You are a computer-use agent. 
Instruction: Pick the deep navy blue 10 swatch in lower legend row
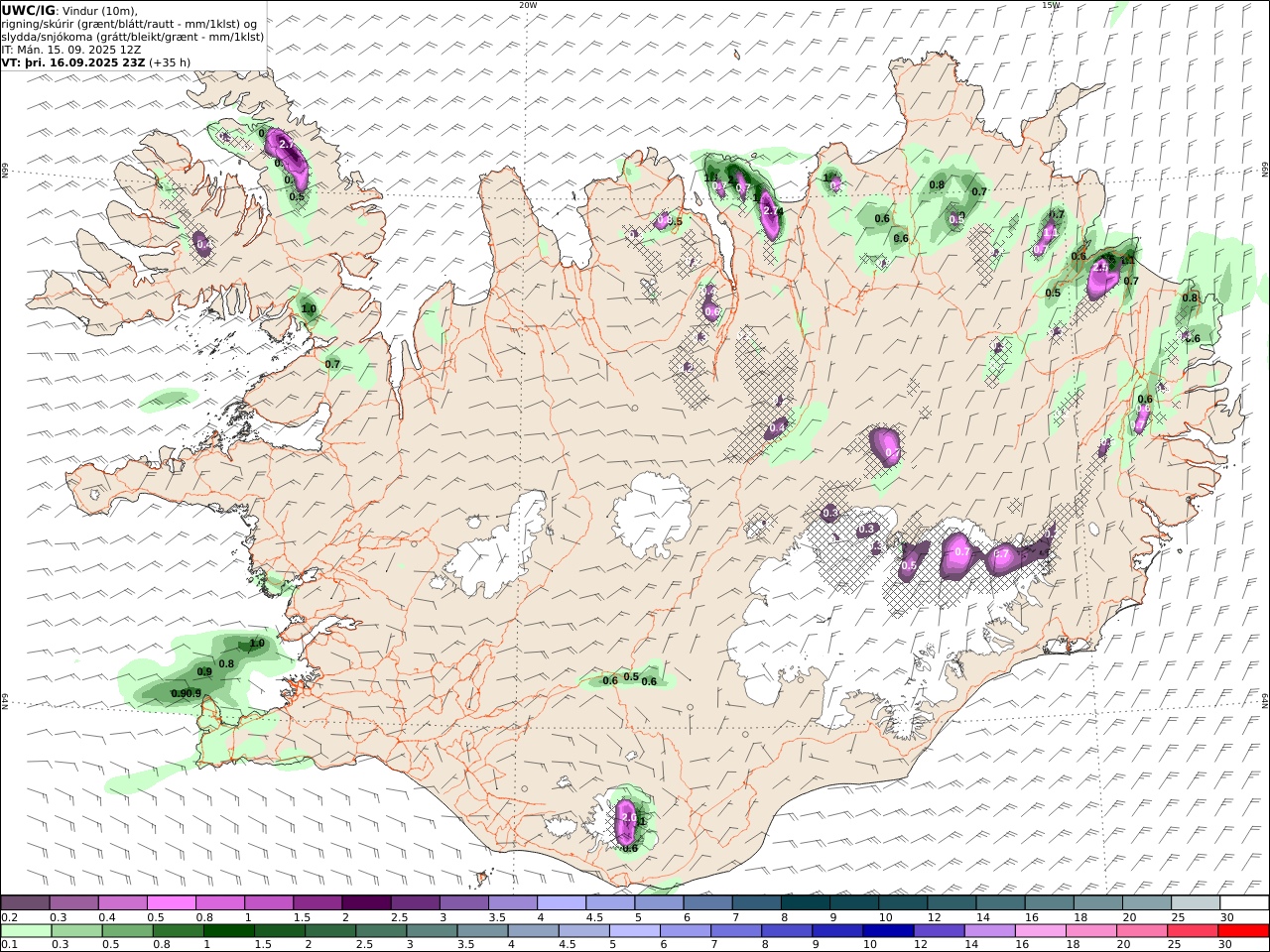click(888, 931)
